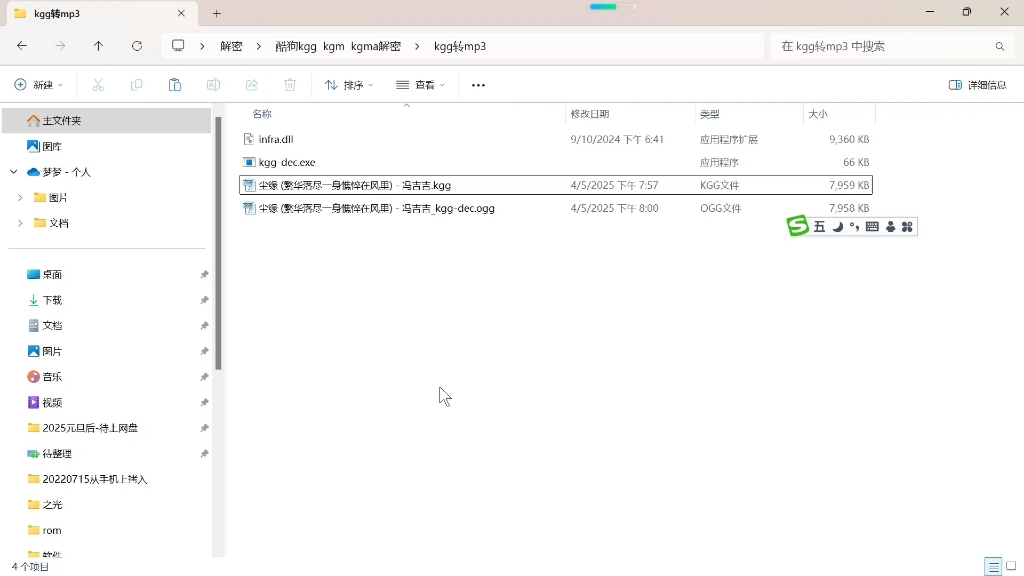
Task: Click the moon icon on the IME bar
Action: click(x=838, y=227)
